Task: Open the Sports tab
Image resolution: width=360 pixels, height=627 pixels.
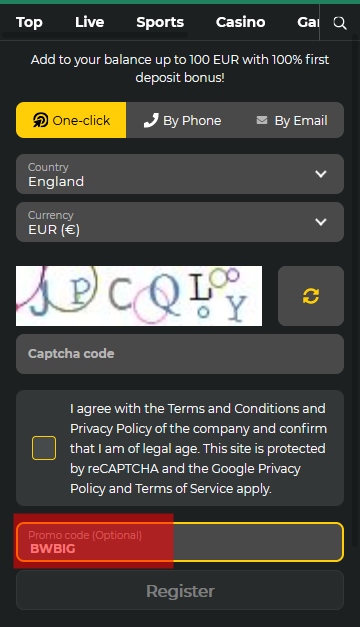Action: [x=160, y=22]
